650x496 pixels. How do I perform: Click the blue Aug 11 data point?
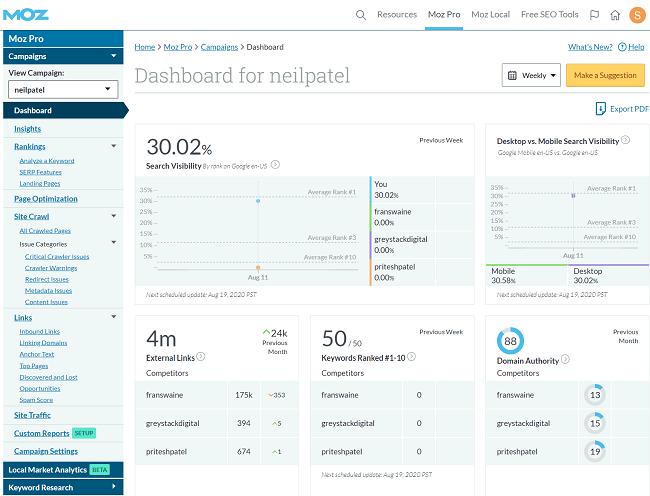(258, 201)
